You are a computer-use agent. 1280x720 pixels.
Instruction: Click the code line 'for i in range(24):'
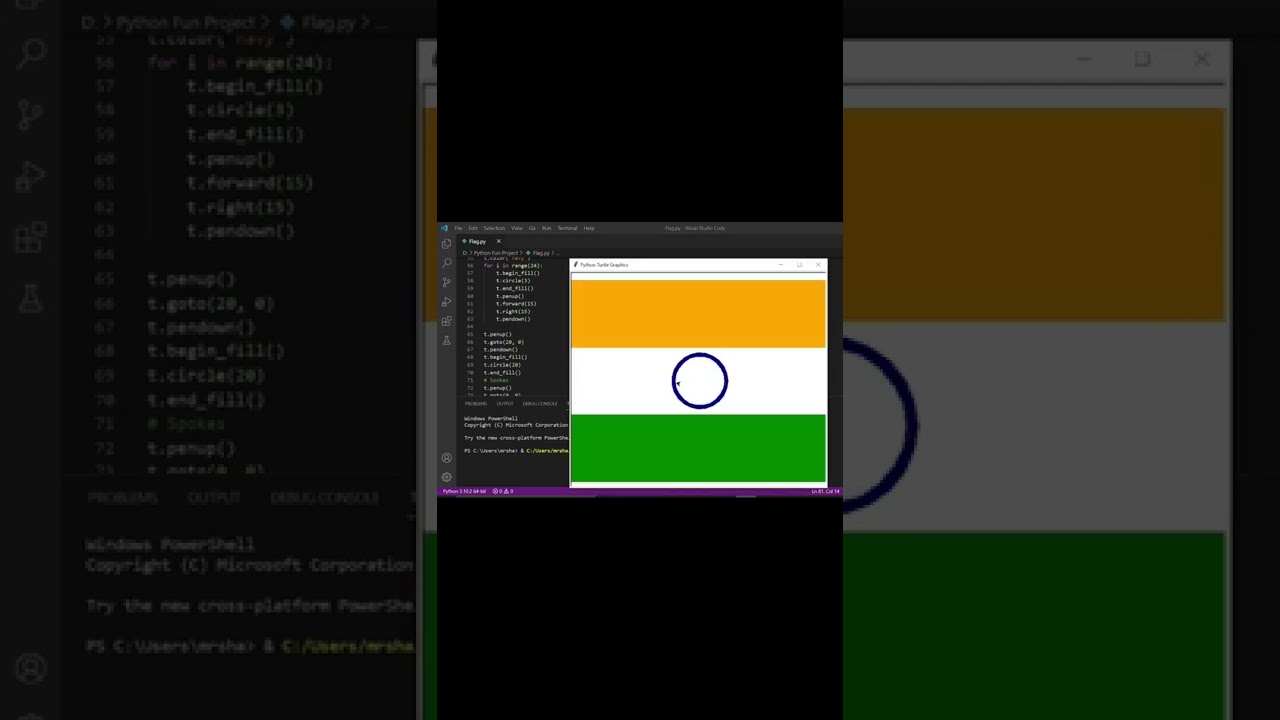513,266
